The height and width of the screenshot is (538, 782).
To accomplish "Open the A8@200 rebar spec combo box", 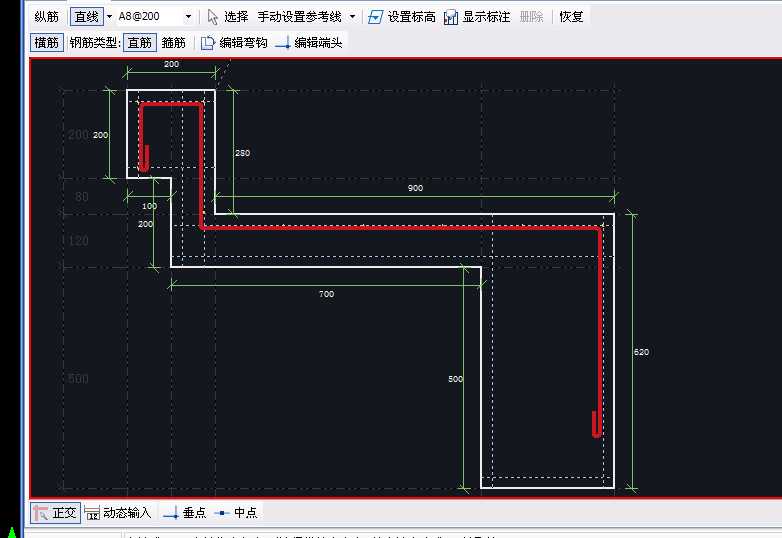I will coord(156,17).
